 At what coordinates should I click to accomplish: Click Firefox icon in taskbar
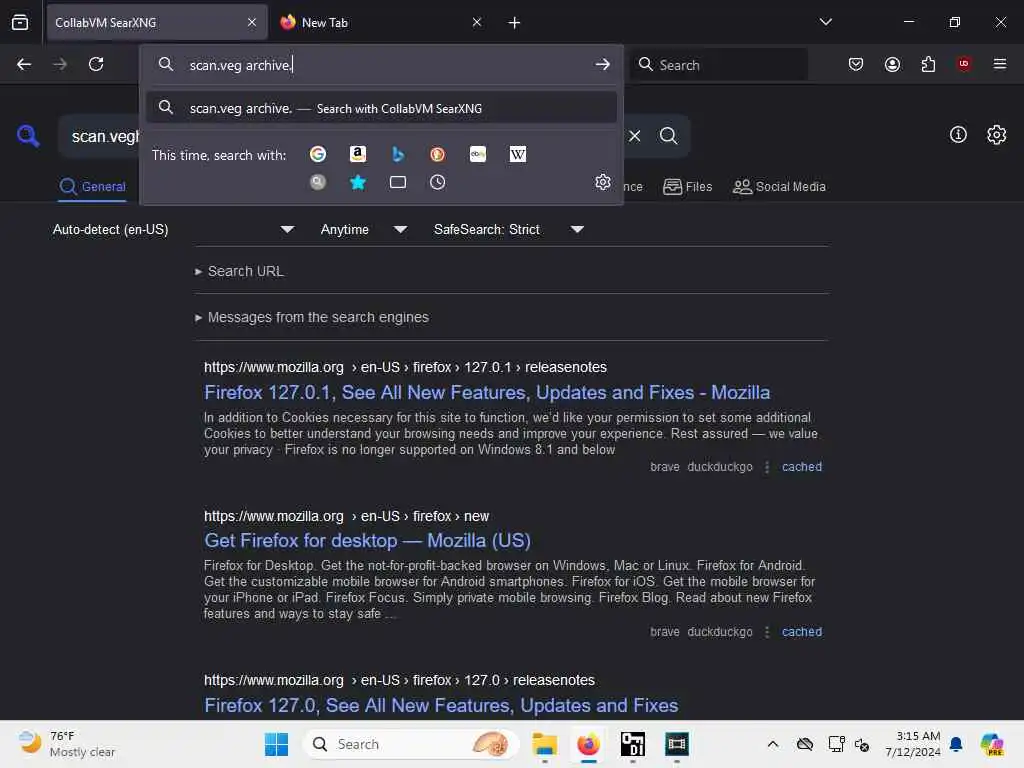tap(588, 744)
